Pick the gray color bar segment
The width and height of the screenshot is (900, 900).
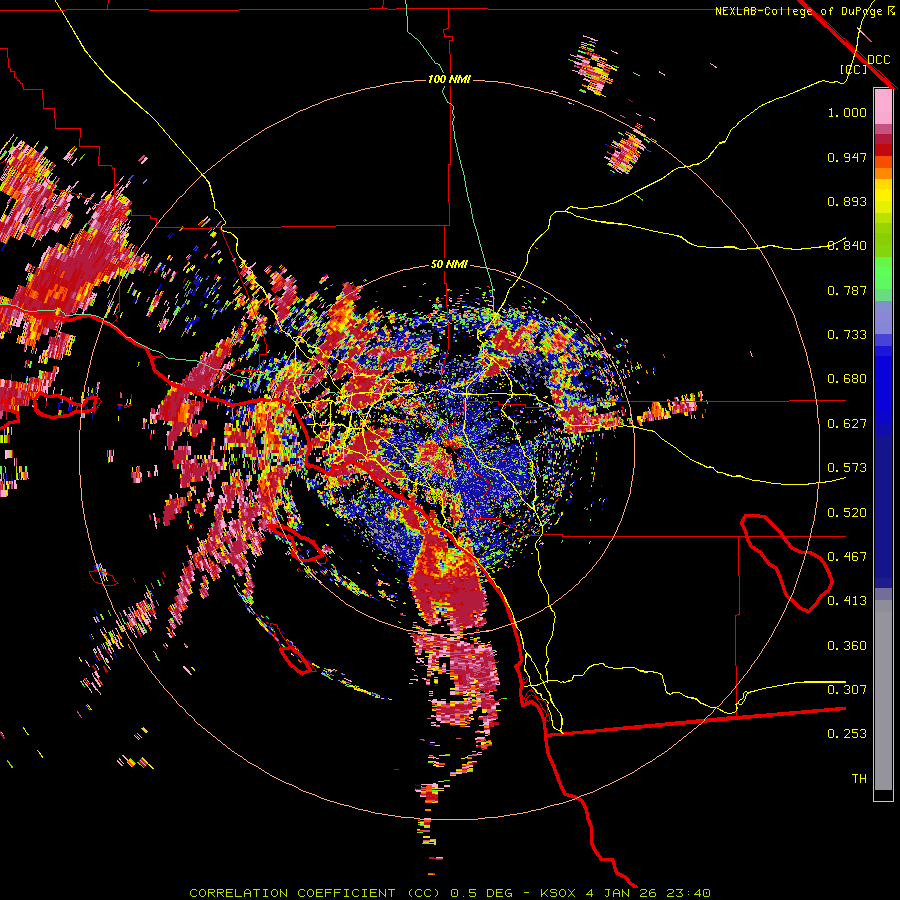883,695
